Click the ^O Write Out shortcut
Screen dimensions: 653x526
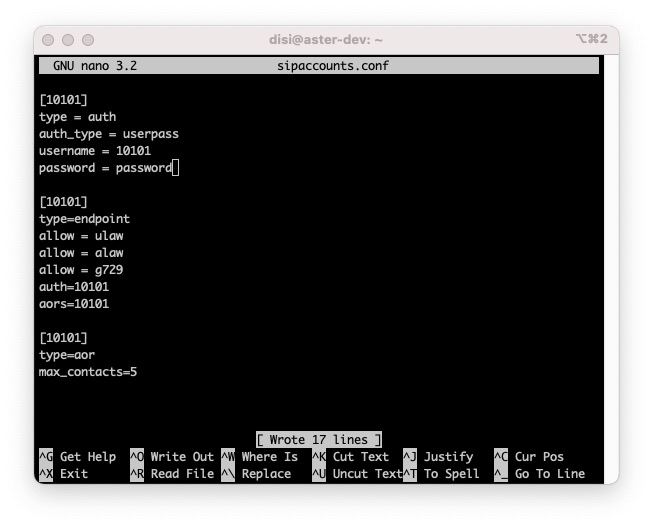[172, 457]
